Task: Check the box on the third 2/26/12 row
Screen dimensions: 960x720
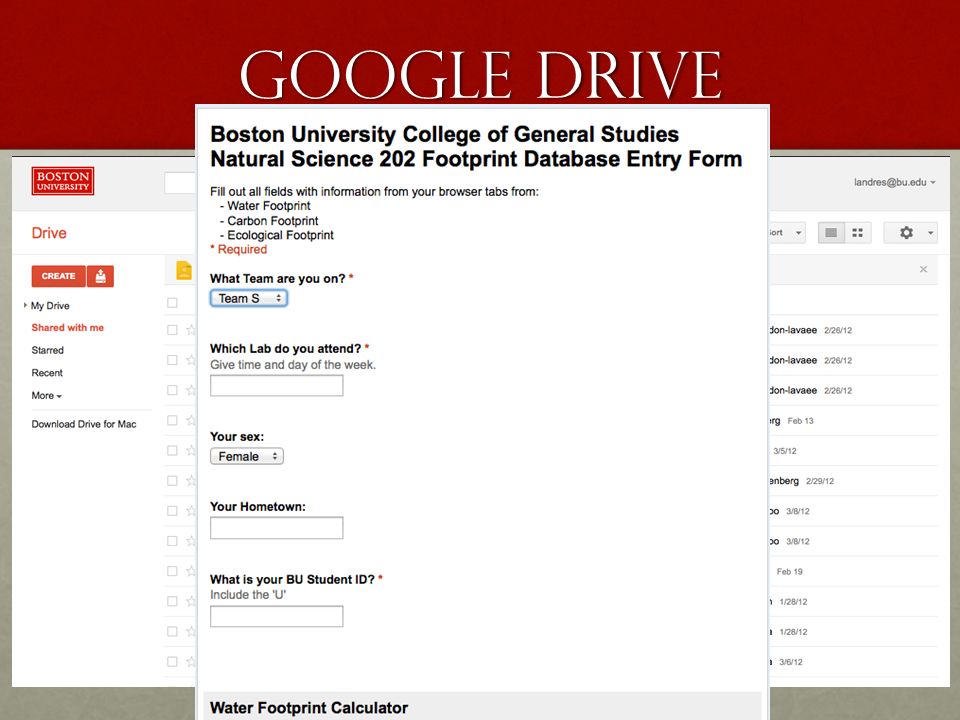Action: pos(172,390)
